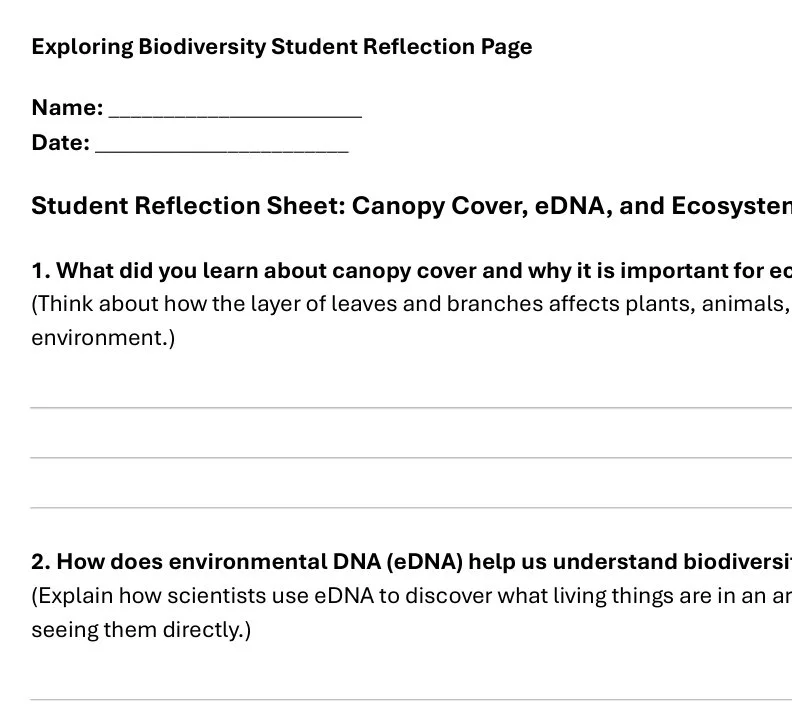Viewport: 792px width, 727px height.
Task: Click the 'Name:' label
Action: pos(67,108)
